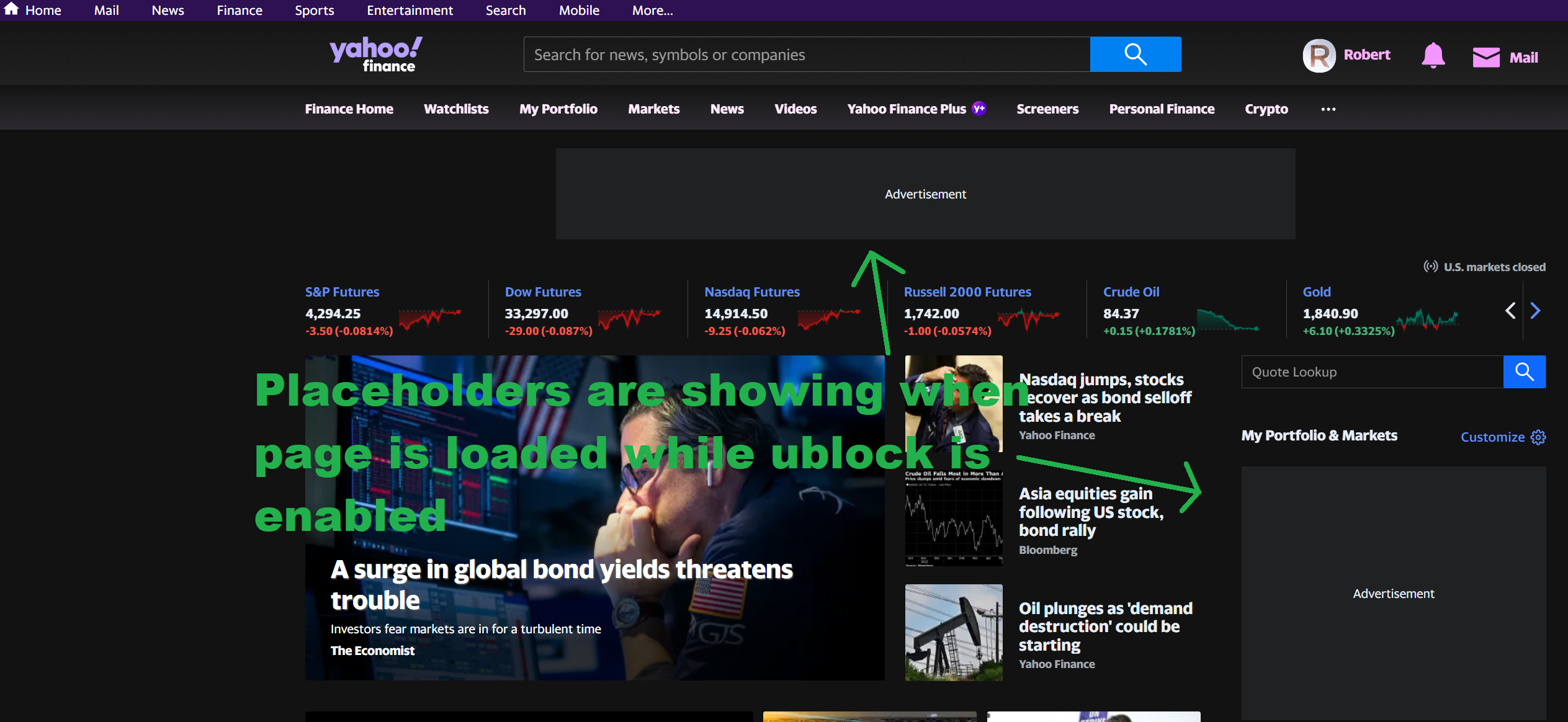Click the left arrow on the market ticker
Image resolution: width=1568 pixels, height=722 pixels.
(1510, 311)
